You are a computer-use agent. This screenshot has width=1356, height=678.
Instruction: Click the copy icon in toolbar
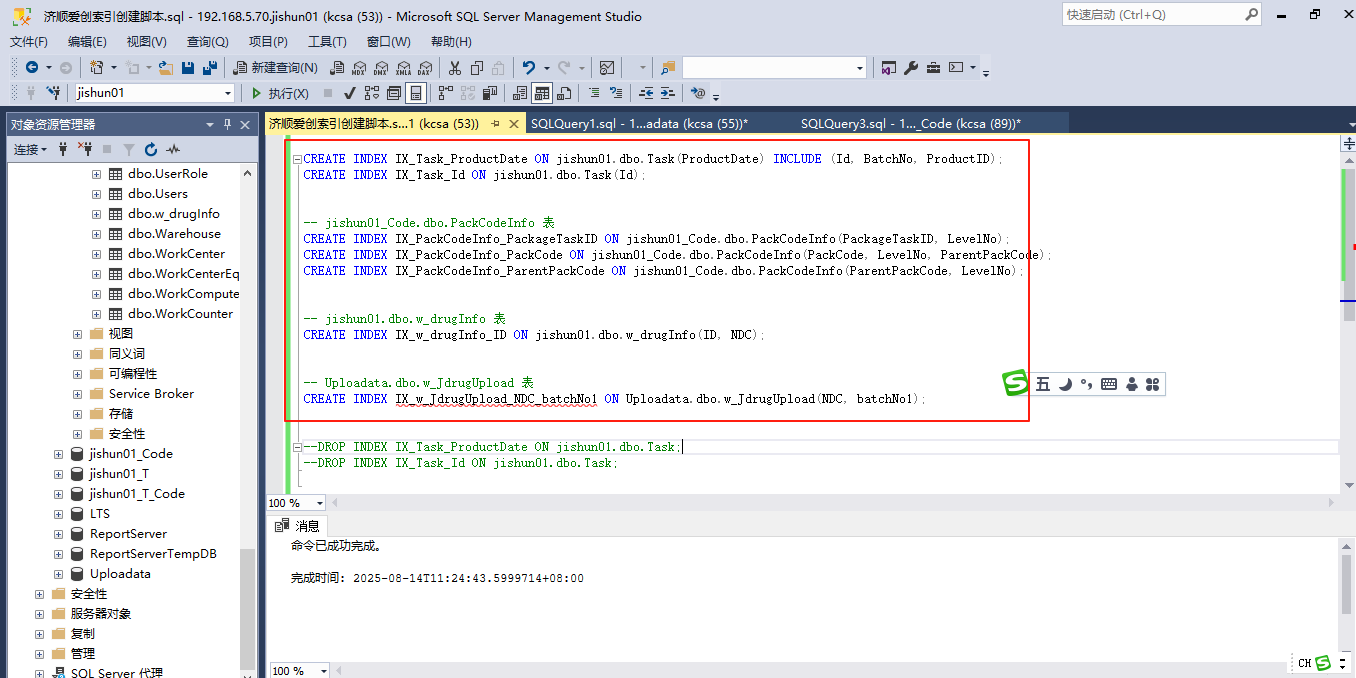point(475,67)
